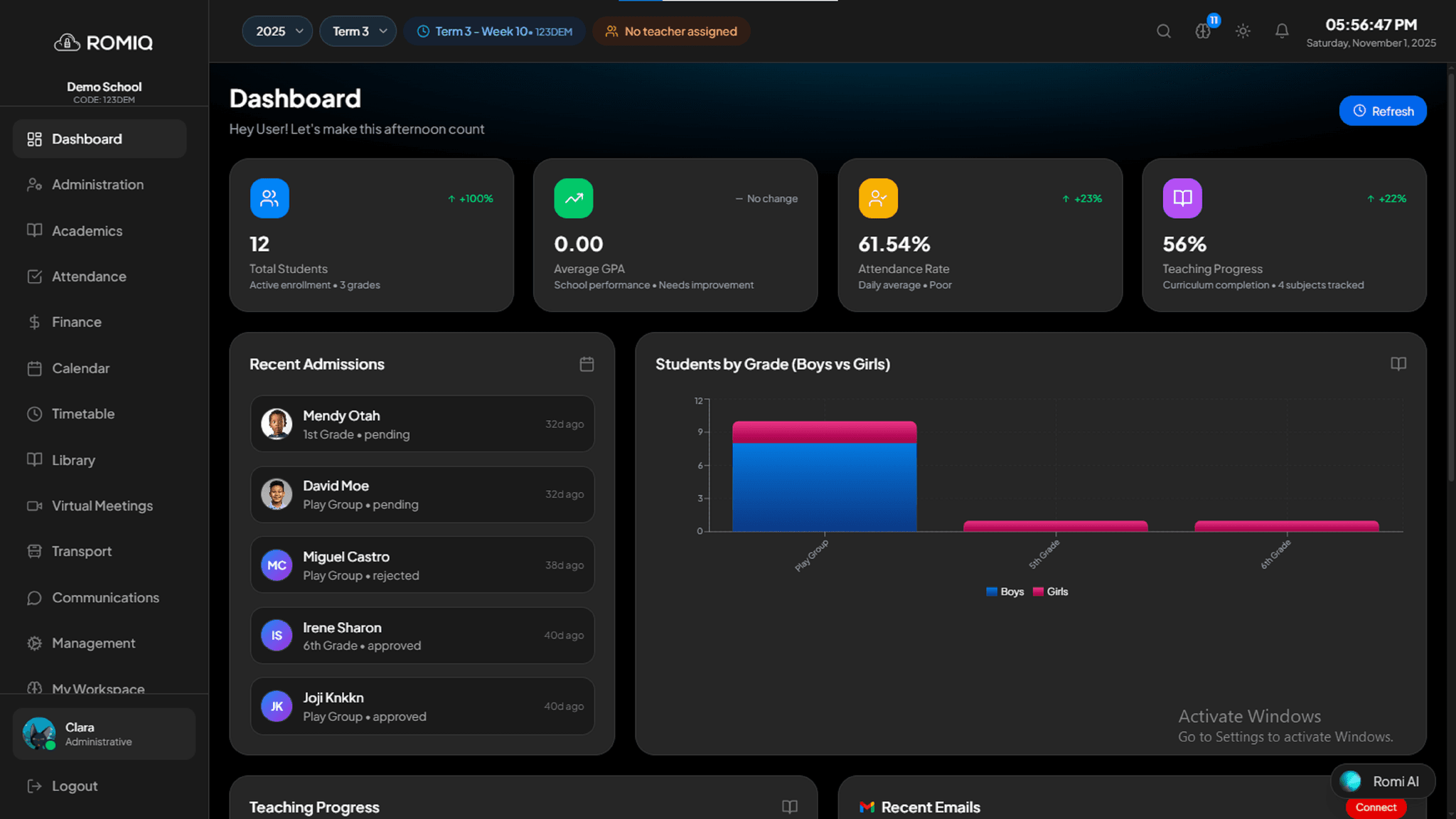Toggle Boys series in the chart legend
Image resolution: width=1456 pixels, height=819 pixels.
(1005, 591)
